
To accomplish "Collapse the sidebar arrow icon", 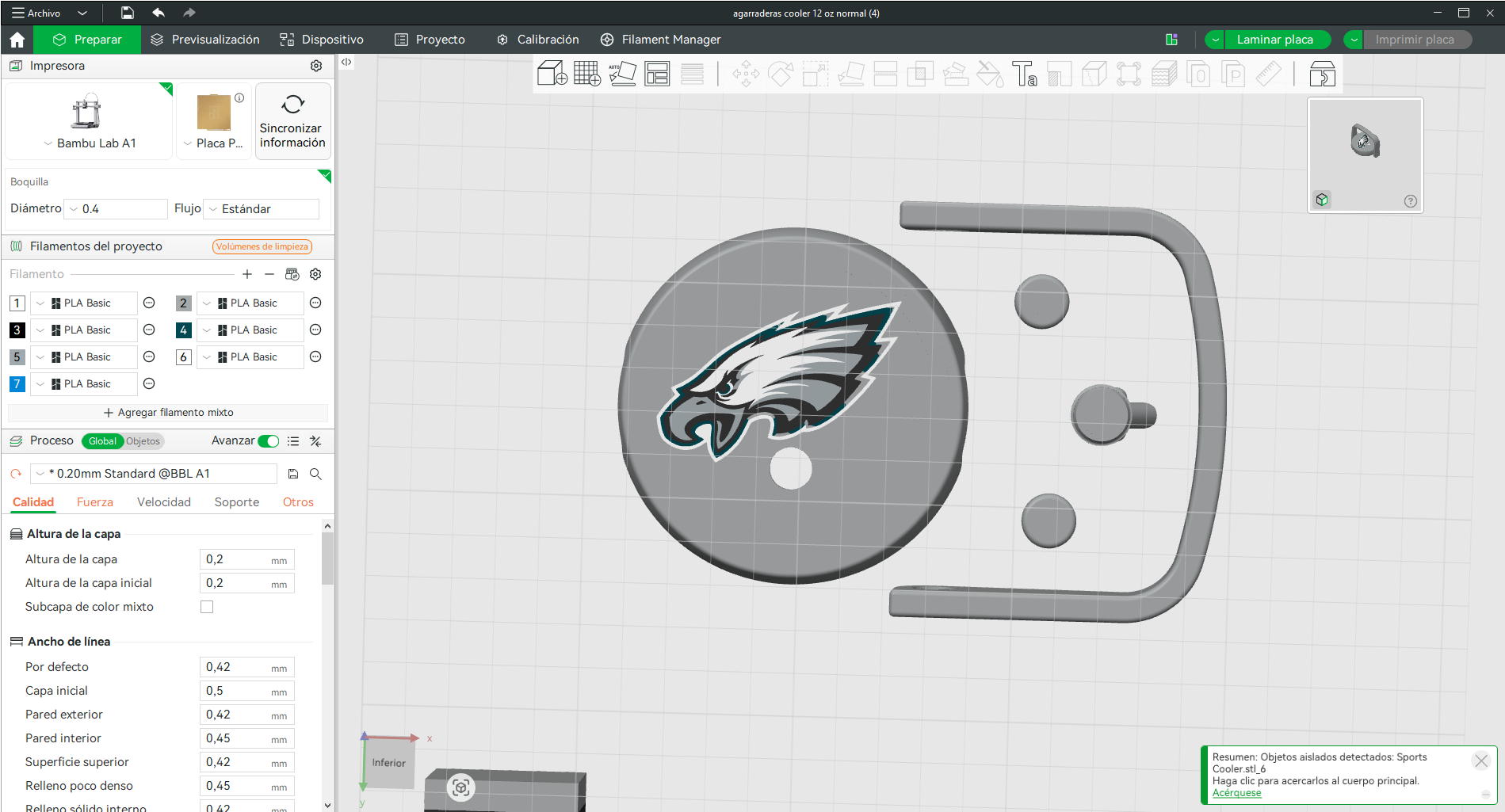I will (346, 62).
